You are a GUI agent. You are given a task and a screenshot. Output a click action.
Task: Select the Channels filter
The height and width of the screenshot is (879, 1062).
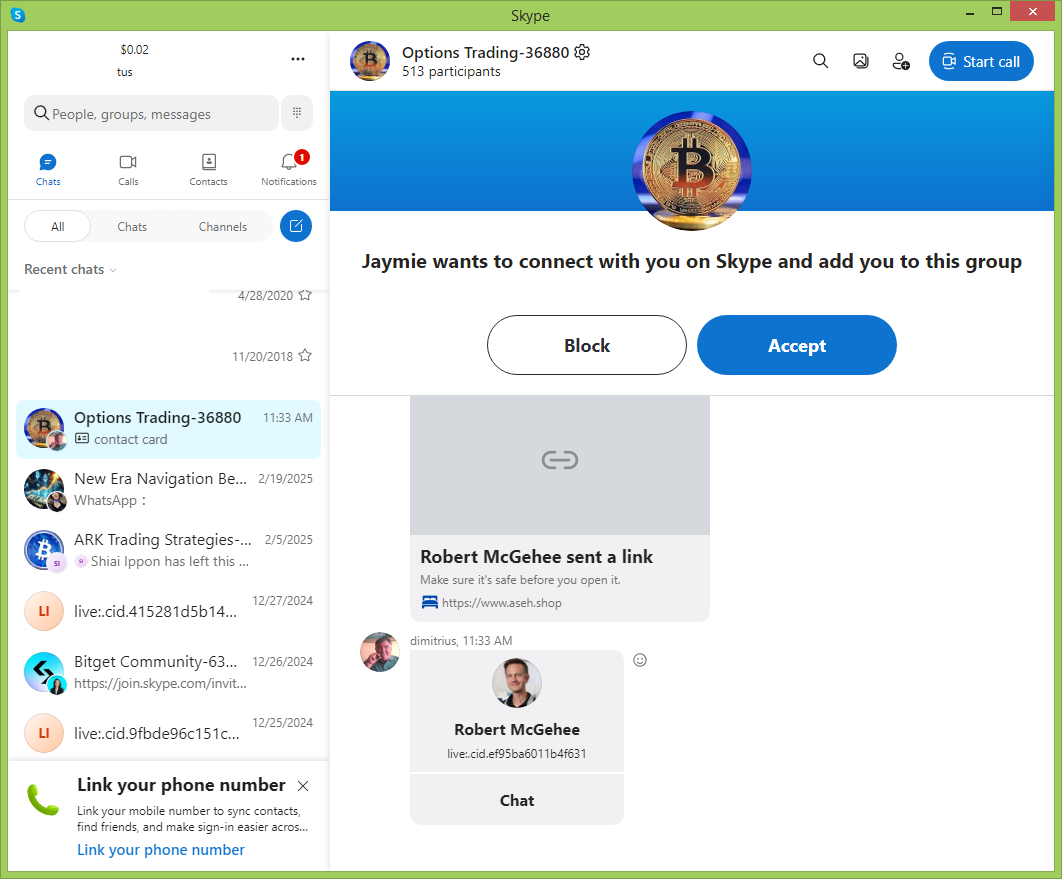point(223,226)
